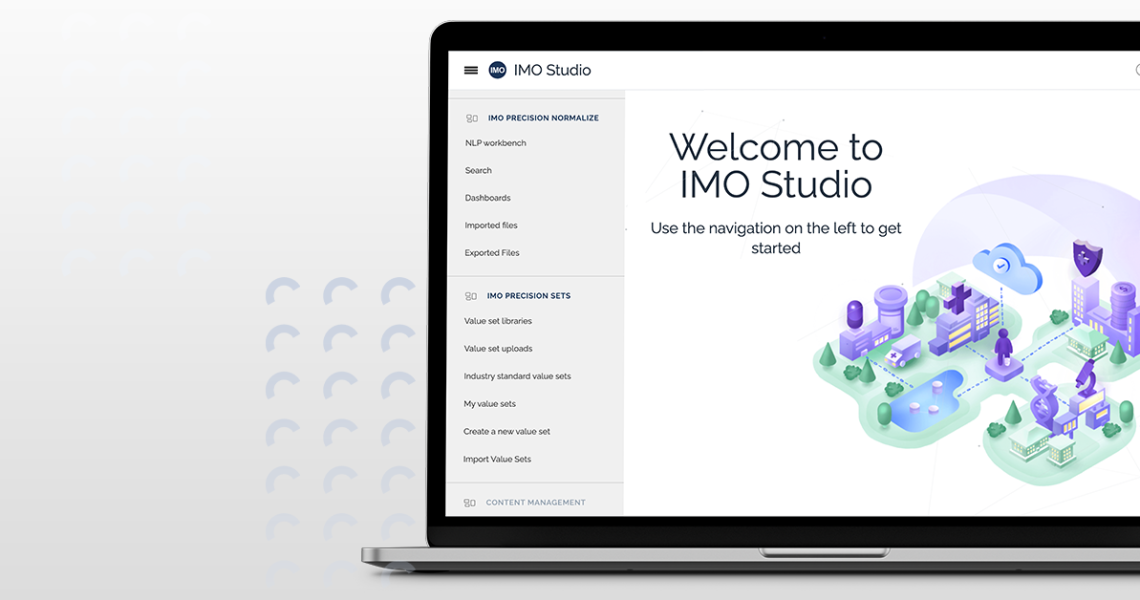Open the hamburger navigation menu
Screen dimensions: 1140x600
pyautogui.click(x=470, y=71)
